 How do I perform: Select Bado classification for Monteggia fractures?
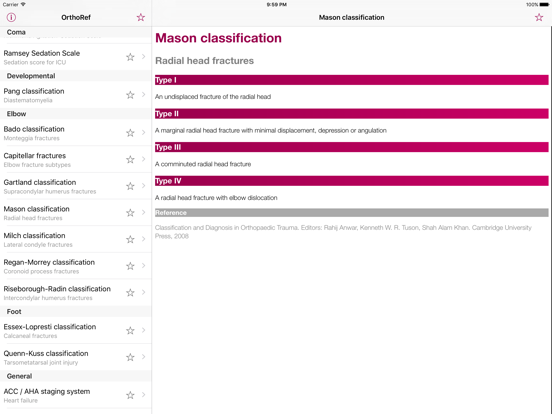click(x=76, y=133)
